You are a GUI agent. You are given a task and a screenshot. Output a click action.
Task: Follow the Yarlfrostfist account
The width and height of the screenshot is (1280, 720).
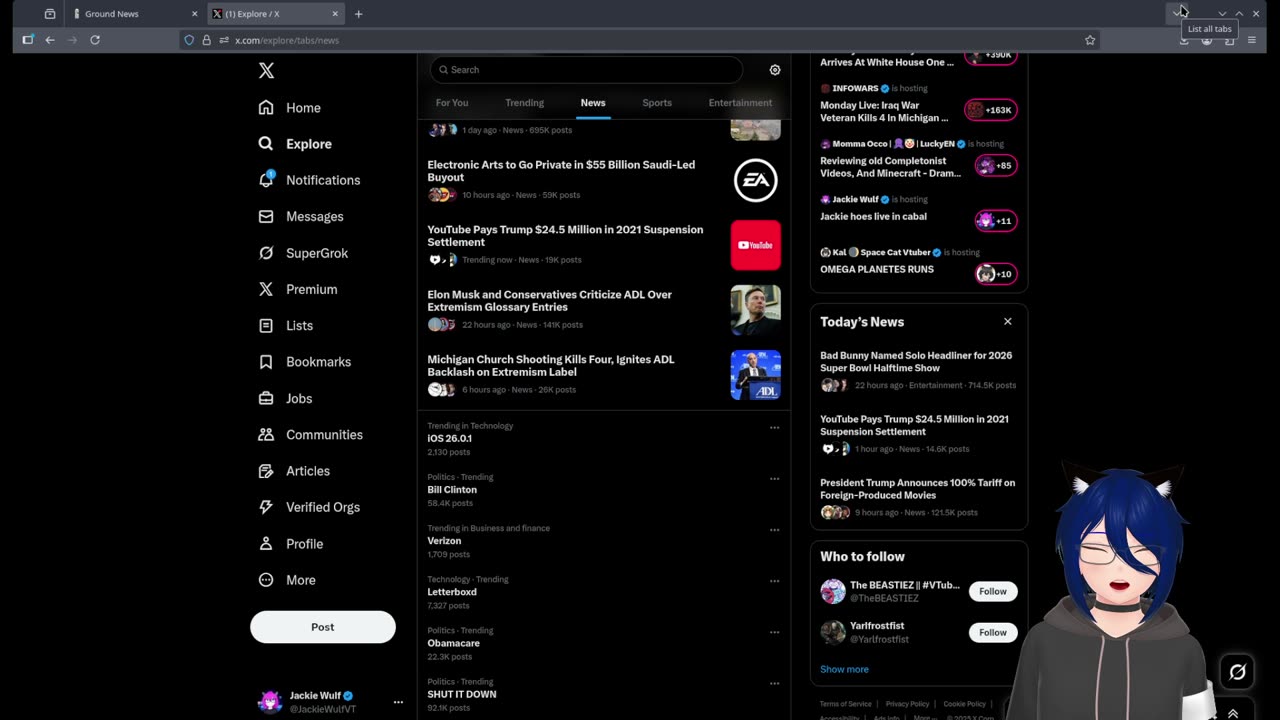[993, 632]
